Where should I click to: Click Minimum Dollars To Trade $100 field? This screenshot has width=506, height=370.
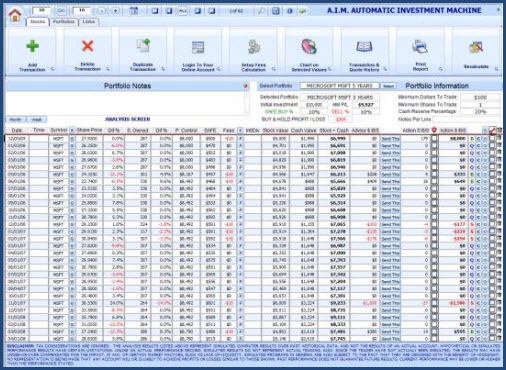click(x=480, y=97)
